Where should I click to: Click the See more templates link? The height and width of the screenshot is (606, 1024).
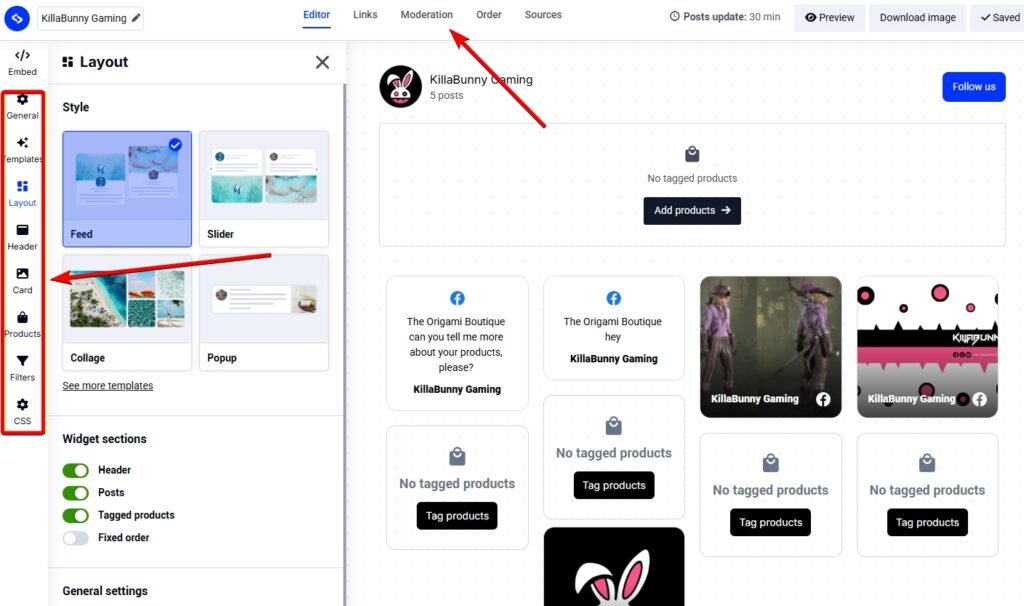[x=107, y=385]
